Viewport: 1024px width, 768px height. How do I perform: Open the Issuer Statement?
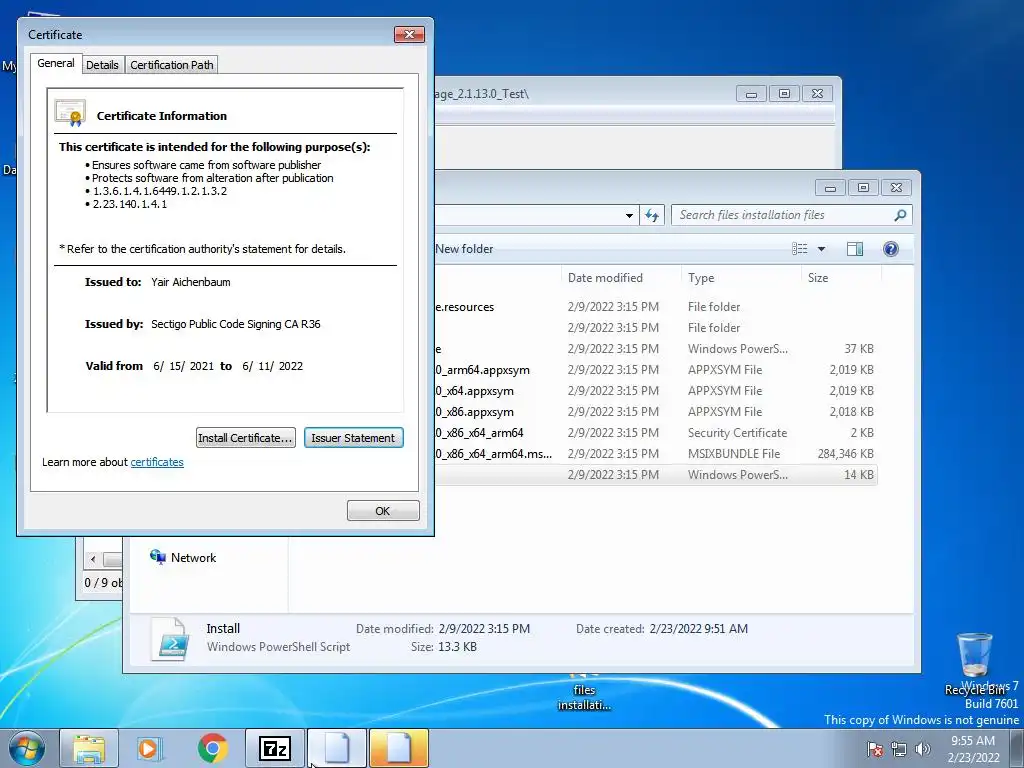[x=353, y=438]
